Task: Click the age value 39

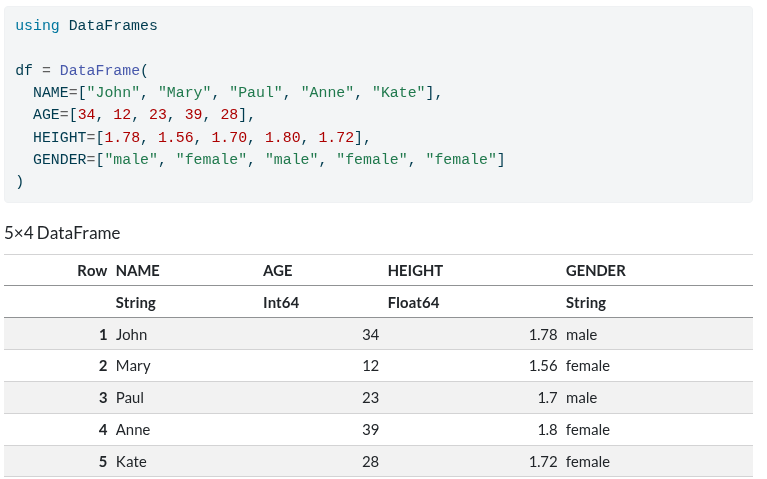Action: pyautogui.click(x=370, y=430)
